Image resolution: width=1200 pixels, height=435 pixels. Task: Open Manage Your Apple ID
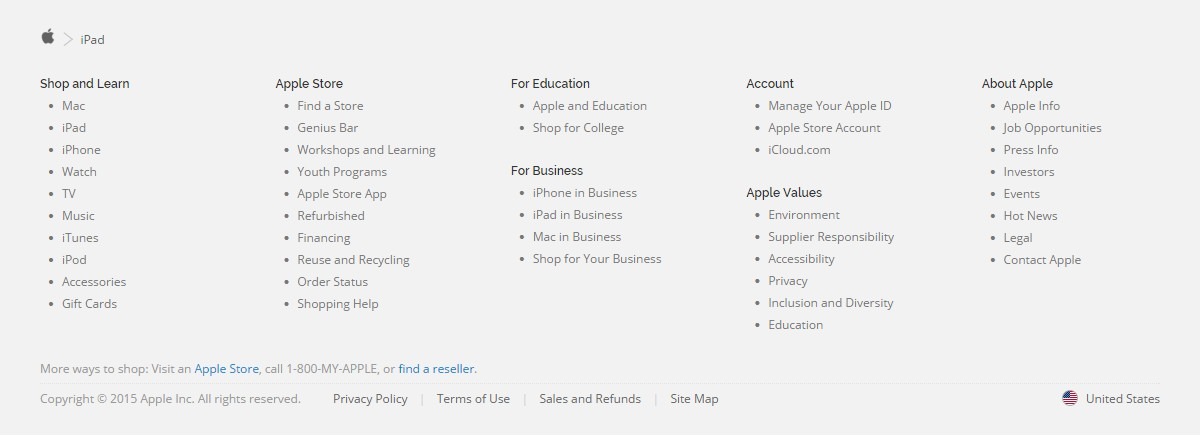pos(830,106)
